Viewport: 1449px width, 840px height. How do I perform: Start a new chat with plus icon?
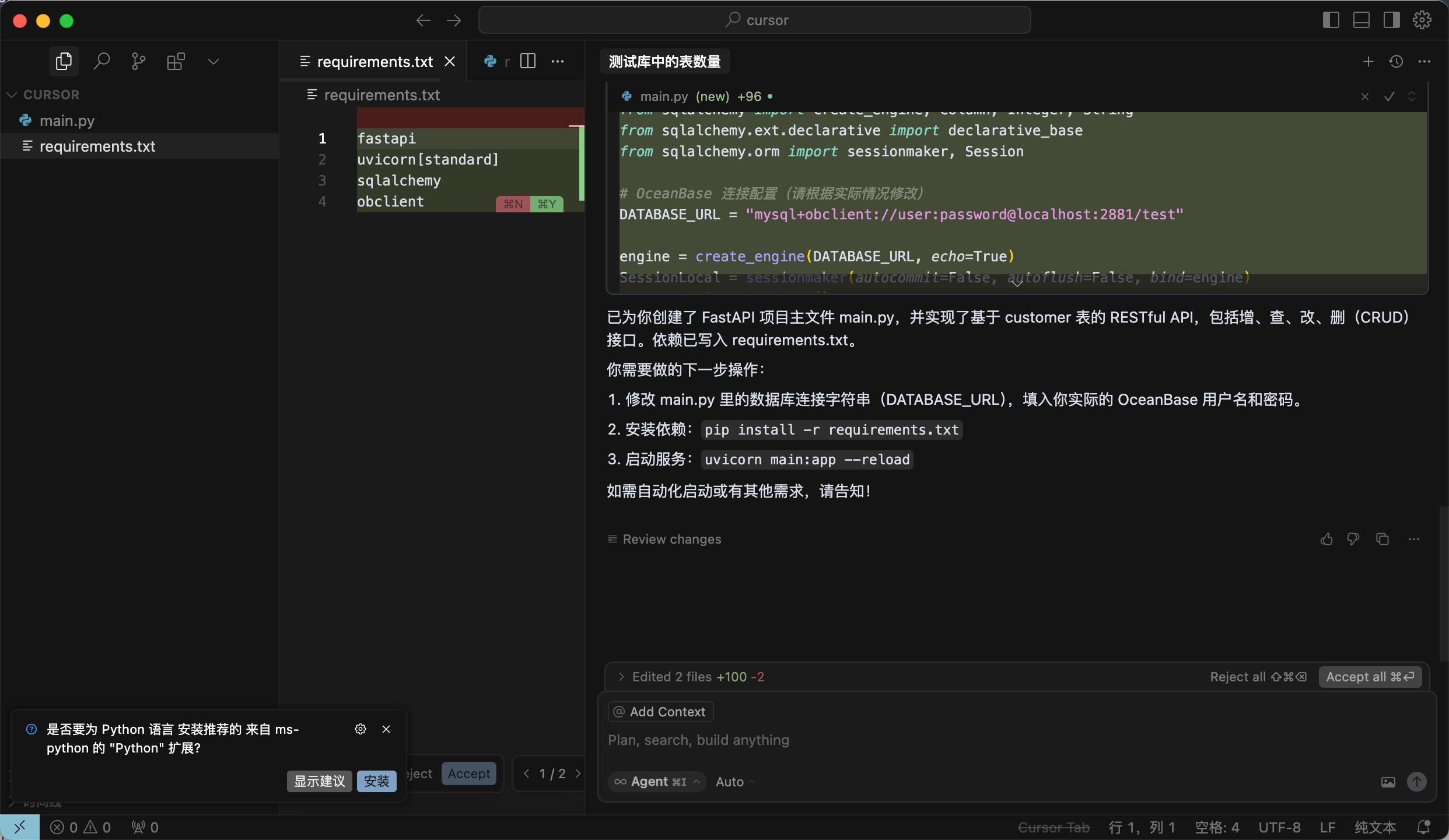1368,61
